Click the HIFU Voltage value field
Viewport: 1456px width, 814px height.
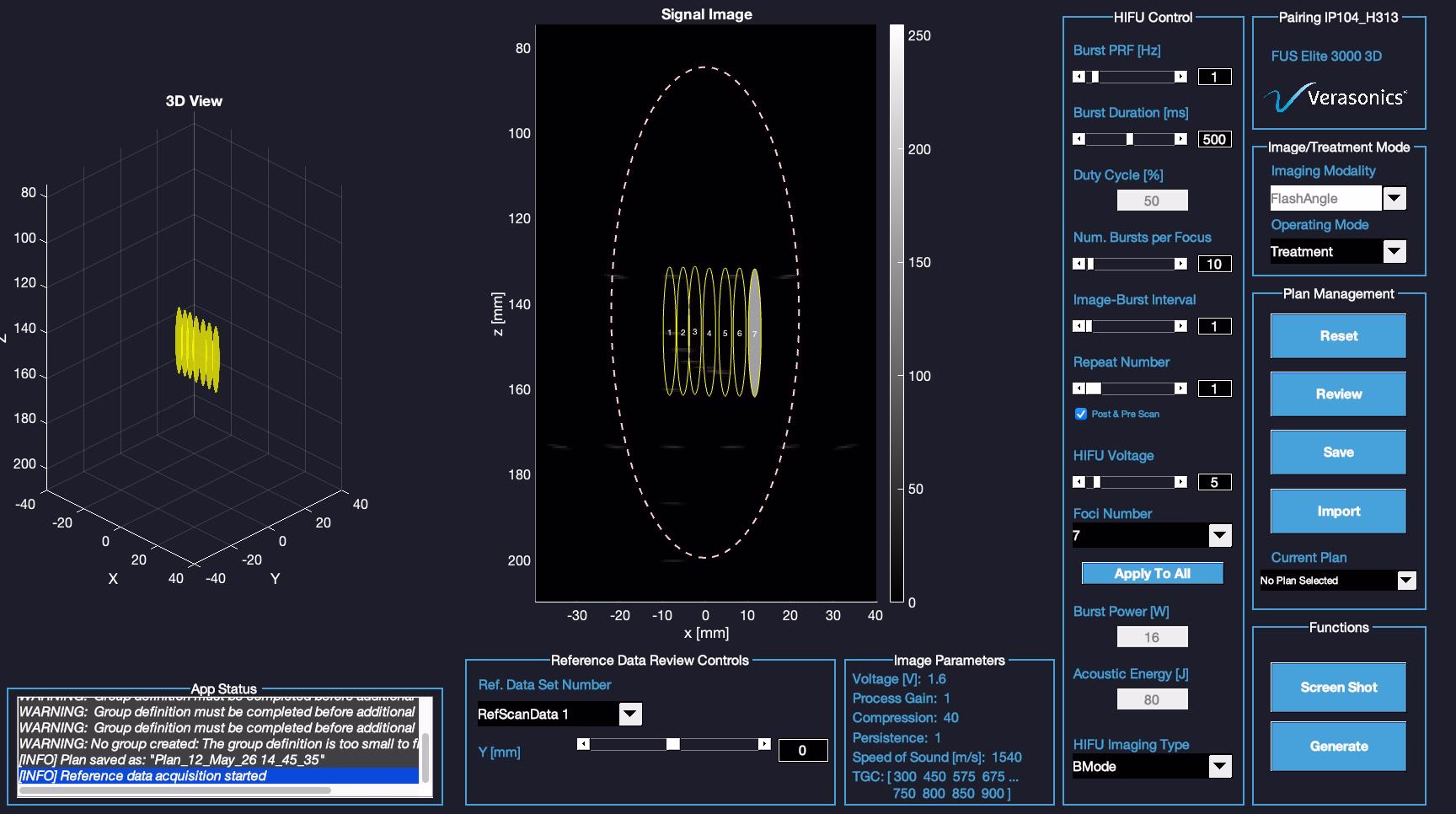point(1214,482)
